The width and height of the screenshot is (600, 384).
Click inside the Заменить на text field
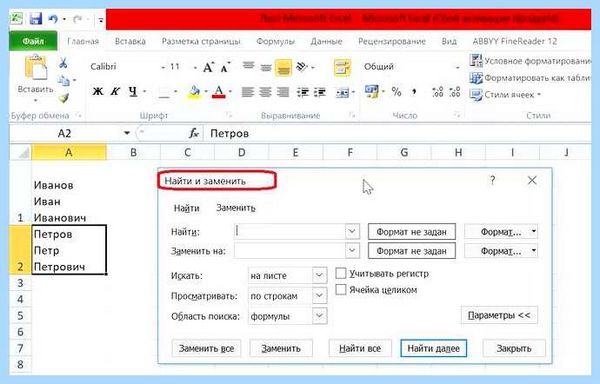pyautogui.click(x=290, y=251)
